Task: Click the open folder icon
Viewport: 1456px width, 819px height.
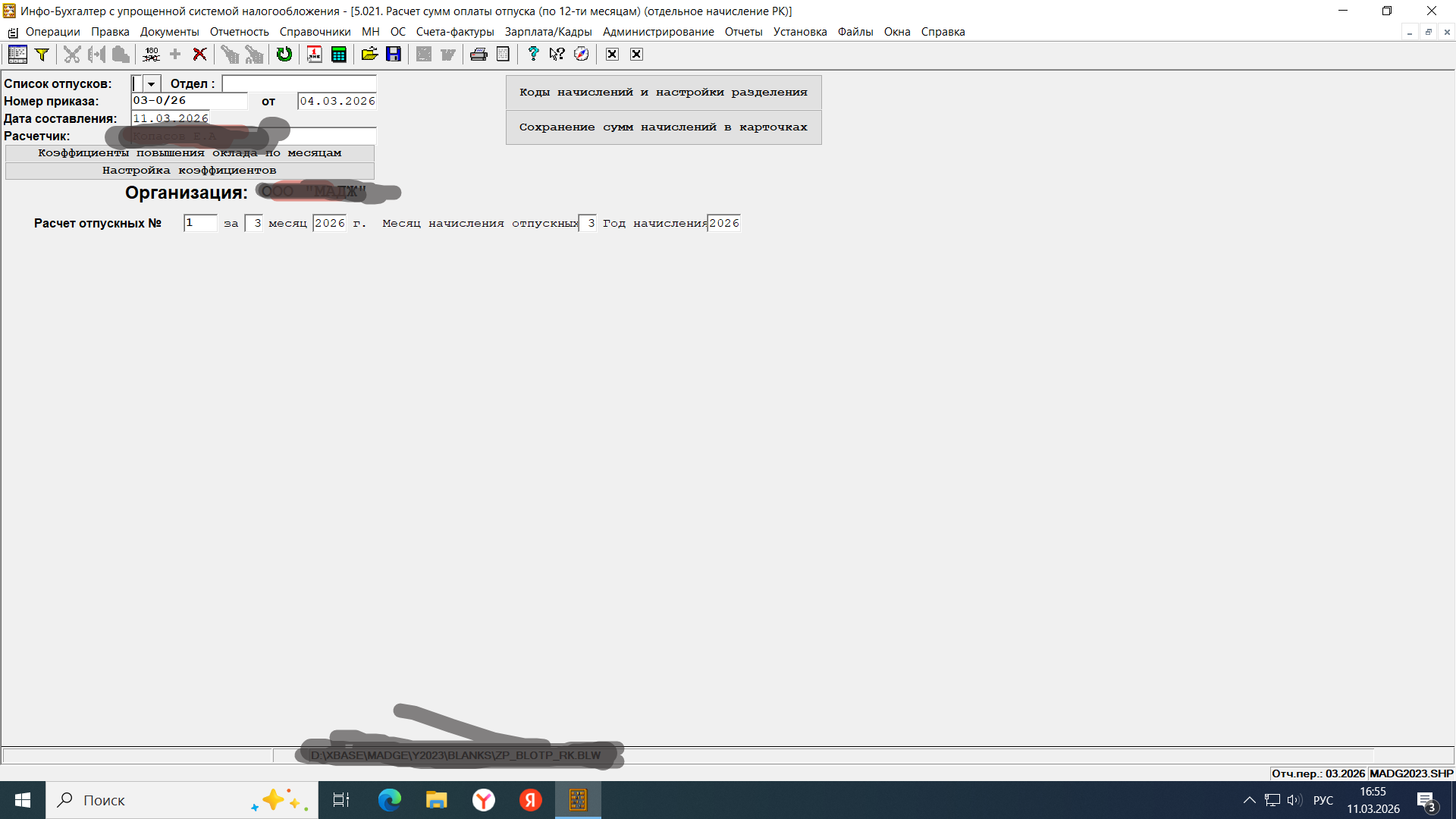Action: tap(369, 54)
